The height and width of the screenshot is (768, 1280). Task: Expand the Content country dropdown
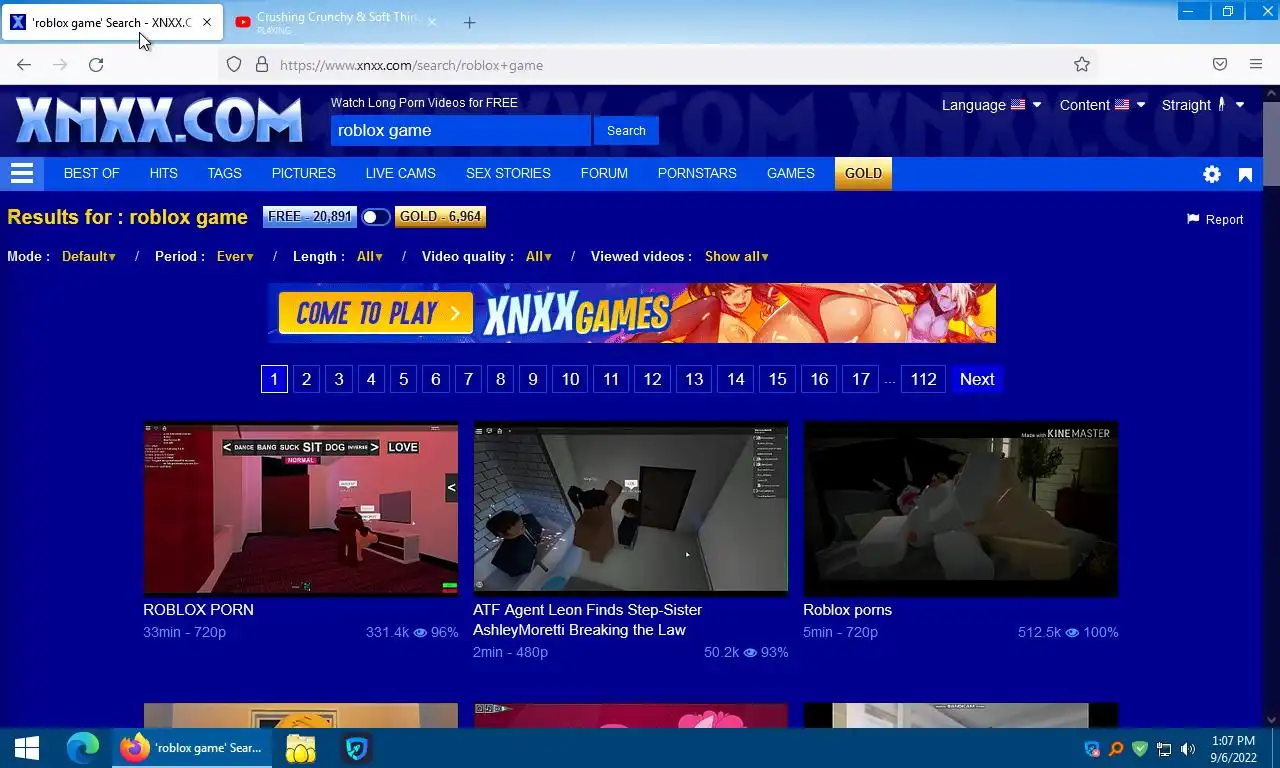(x=1103, y=105)
